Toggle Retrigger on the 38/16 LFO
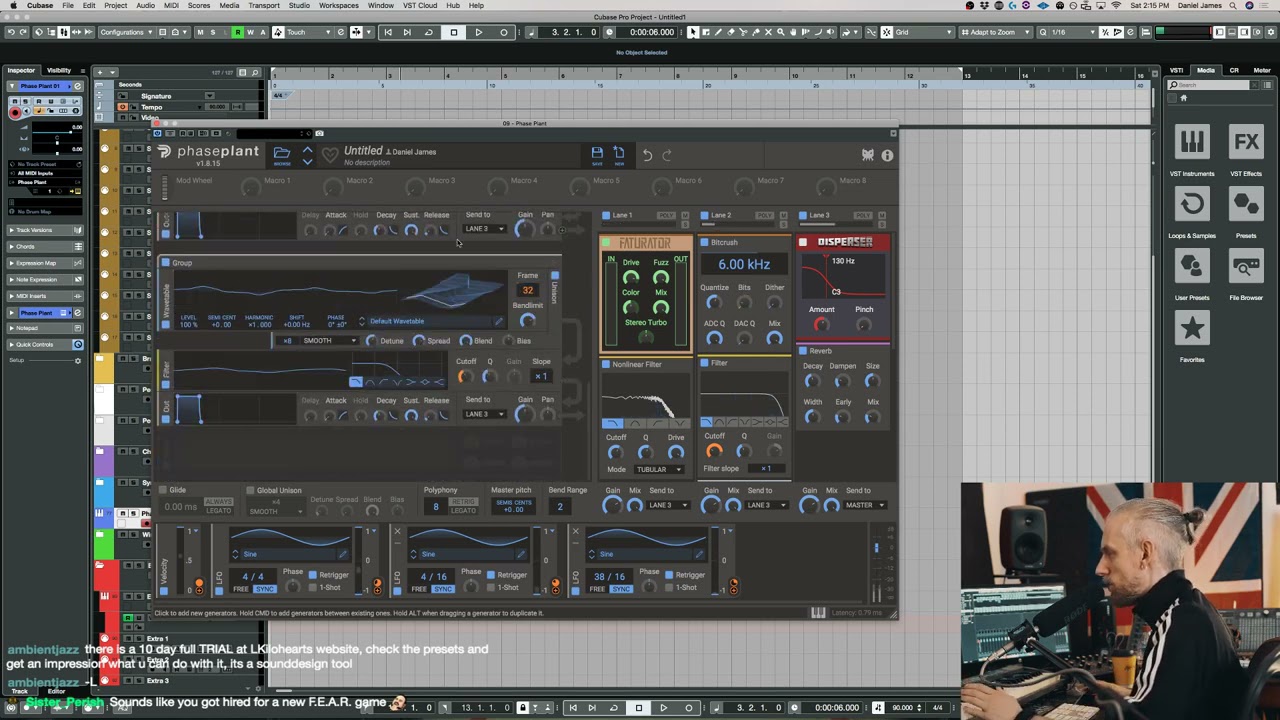 pyautogui.click(x=669, y=575)
